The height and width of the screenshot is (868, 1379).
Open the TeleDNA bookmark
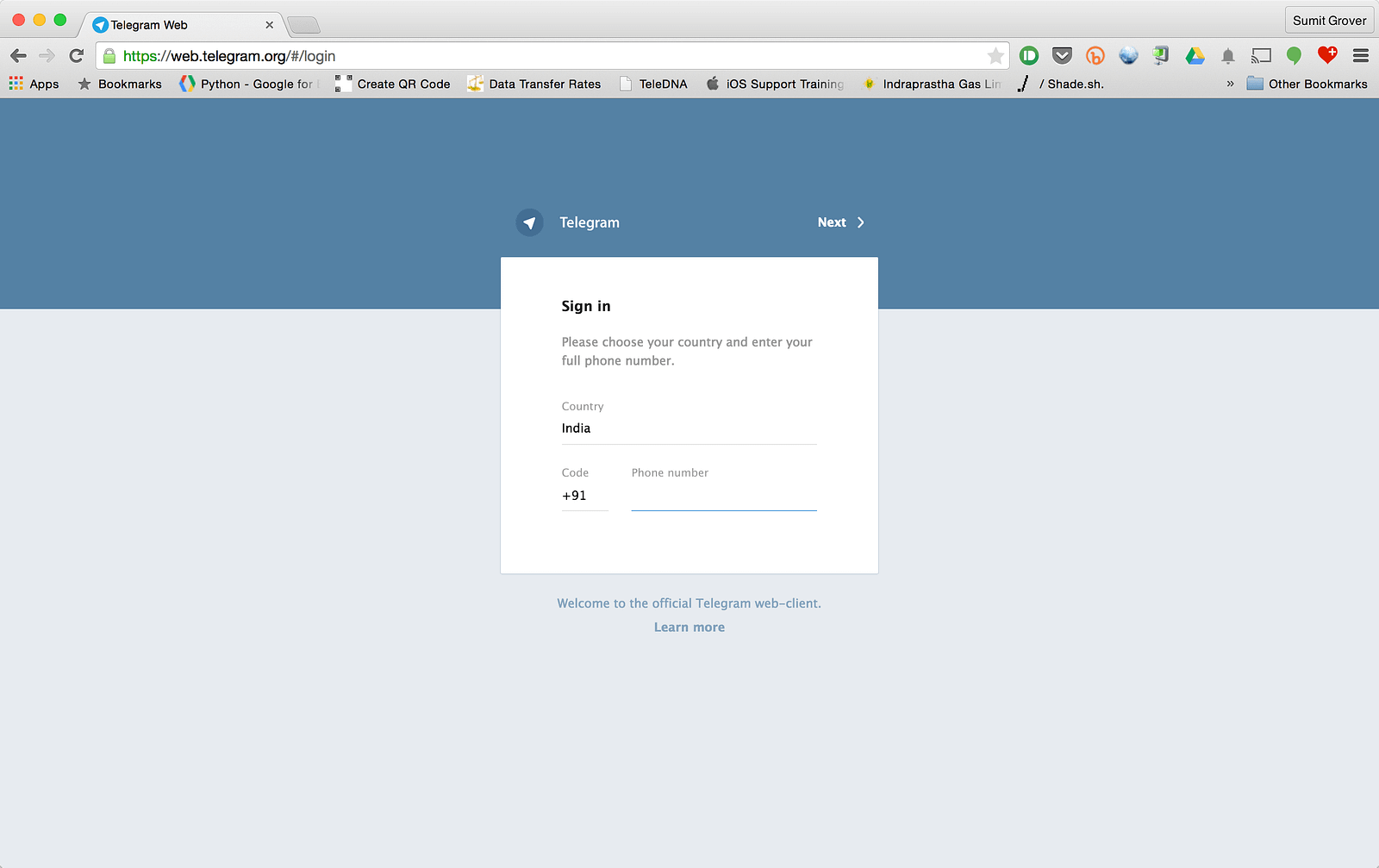[x=653, y=84]
